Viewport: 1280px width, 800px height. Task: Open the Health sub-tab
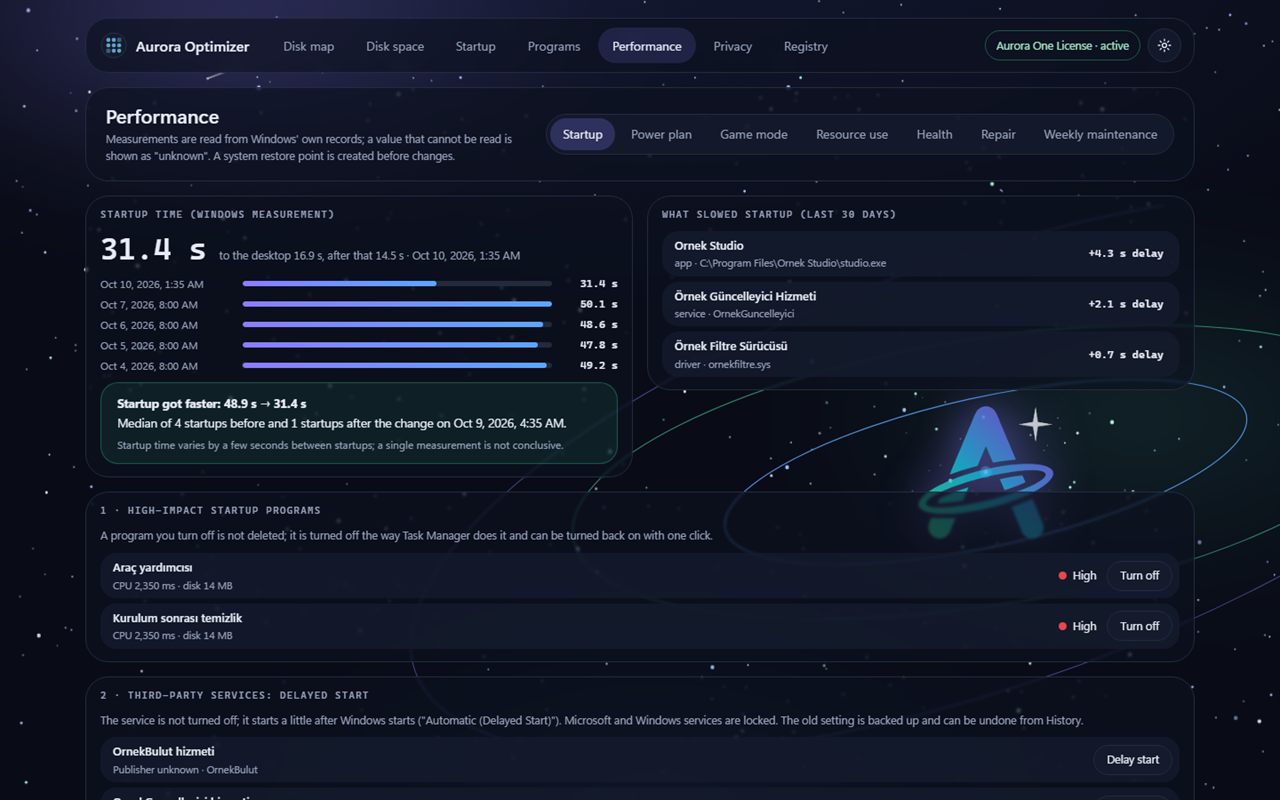[x=935, y=134]
